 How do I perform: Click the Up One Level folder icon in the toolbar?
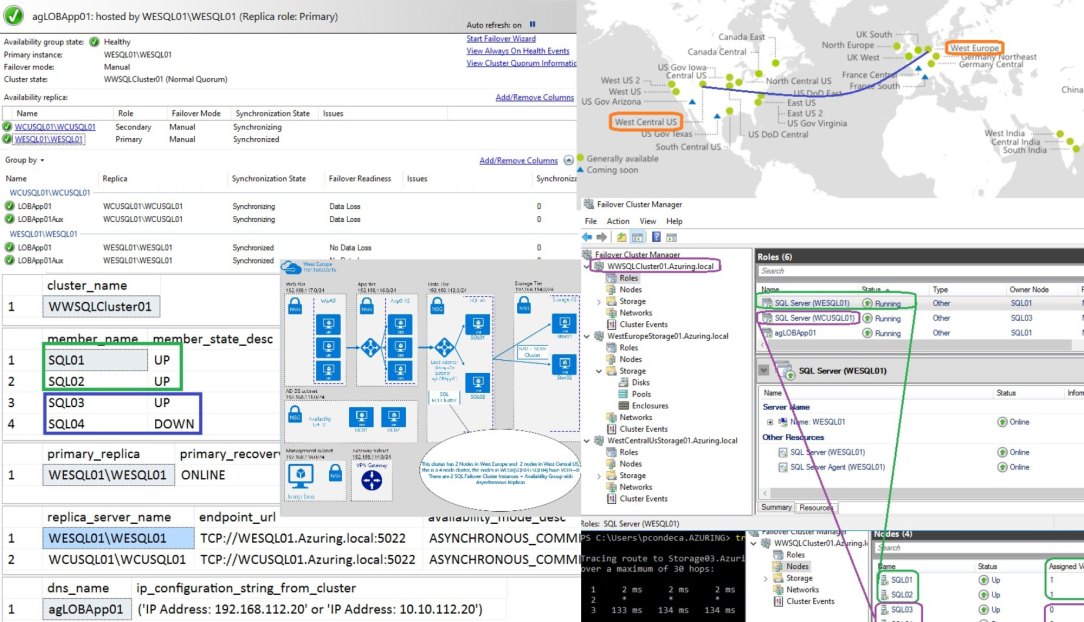pyautogui.click(x=623, y=237)
